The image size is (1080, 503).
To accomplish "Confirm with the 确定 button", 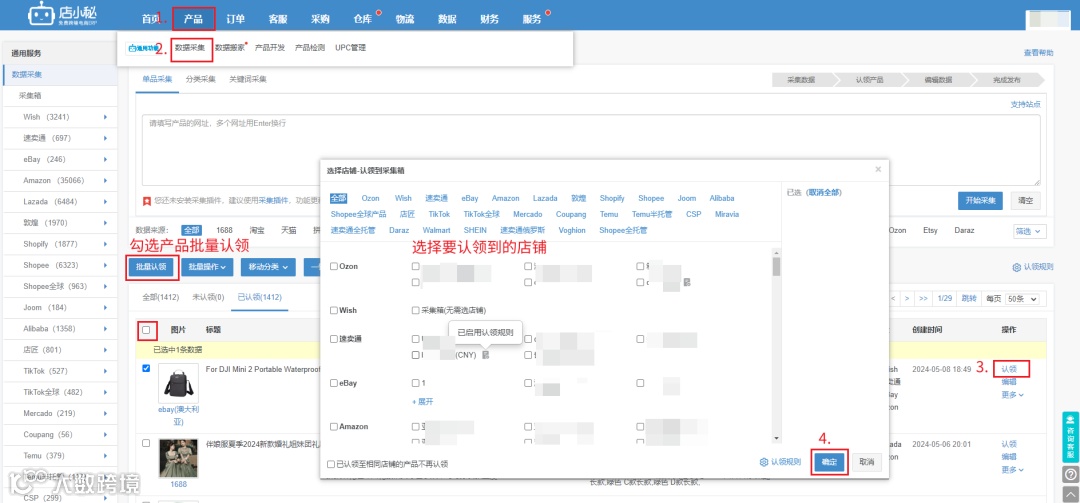I will click(829, 462).
